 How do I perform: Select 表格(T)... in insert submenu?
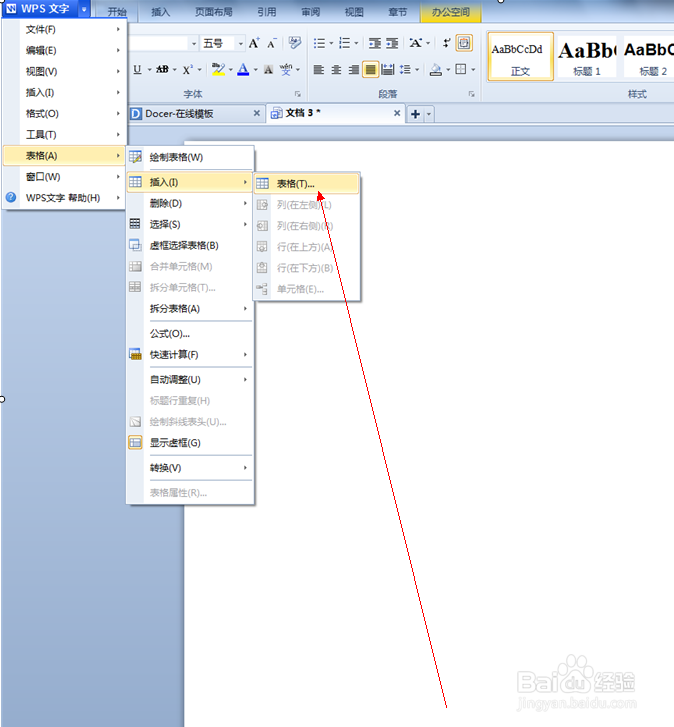tap(307, 184)
